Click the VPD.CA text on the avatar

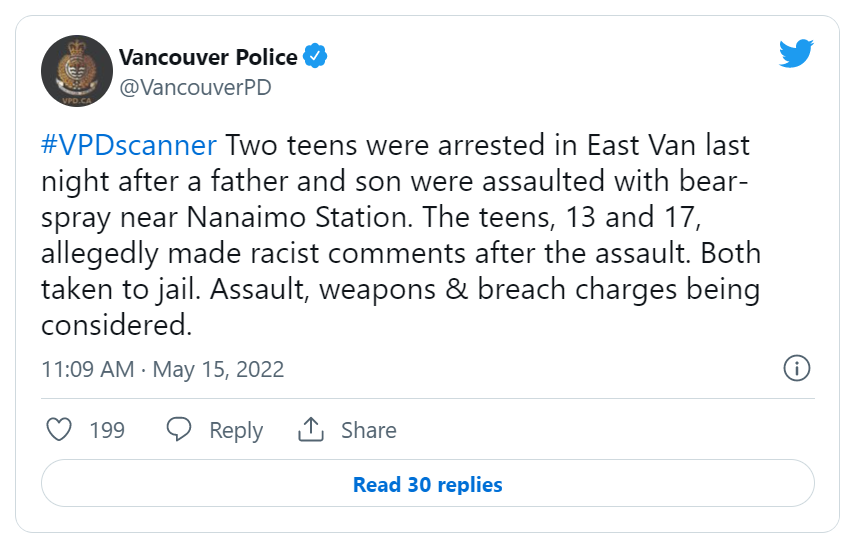pos(76,101)
